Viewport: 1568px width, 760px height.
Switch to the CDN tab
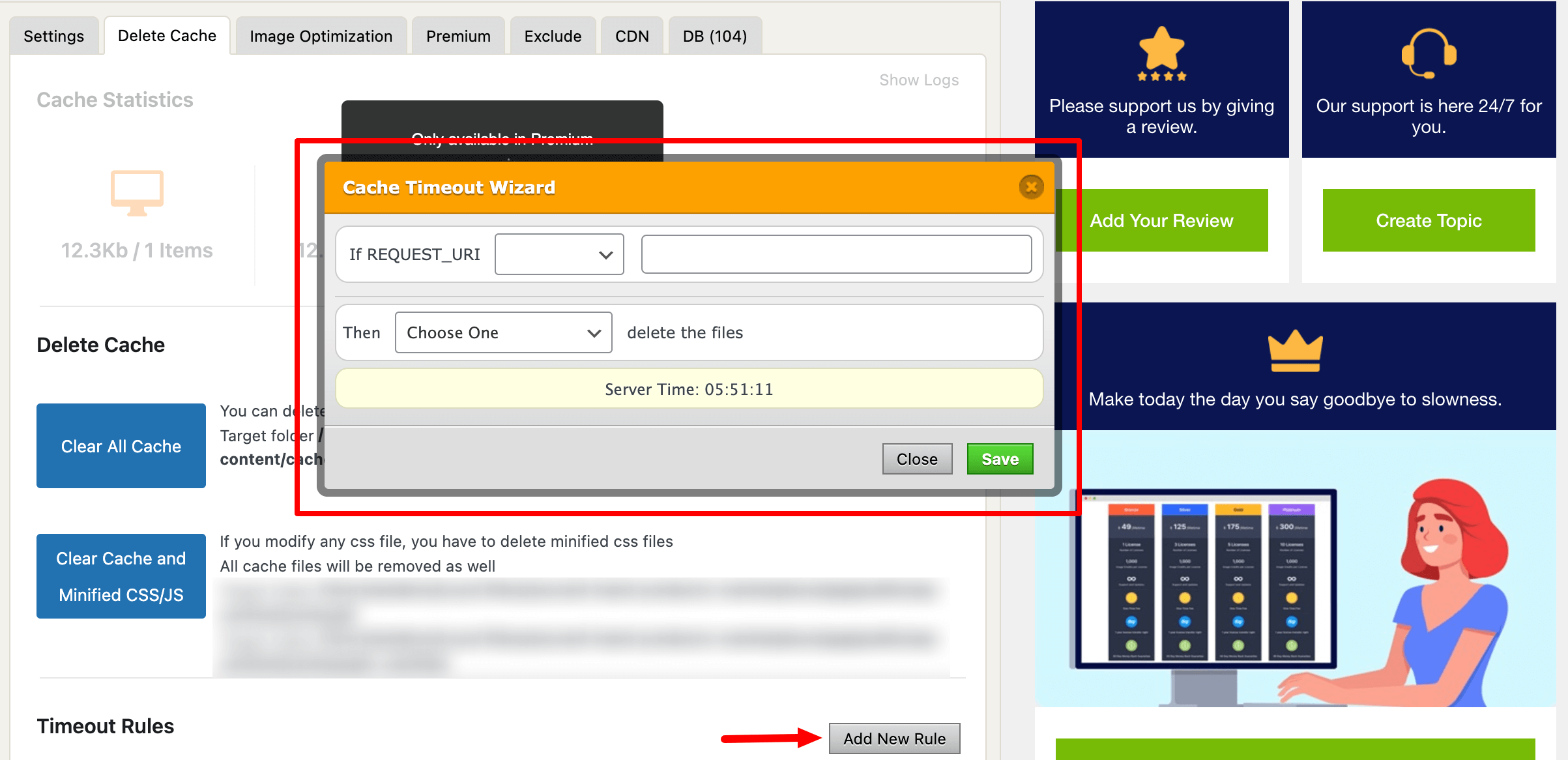click(x=632, y=36)
